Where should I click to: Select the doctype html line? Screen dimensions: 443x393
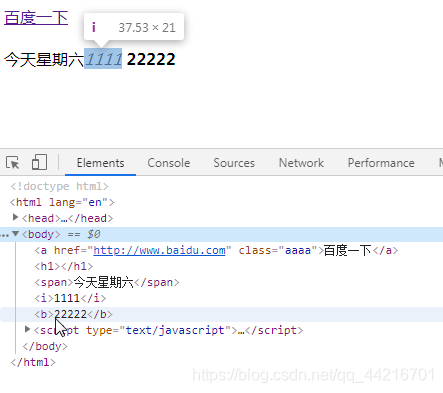pos(59,186)
